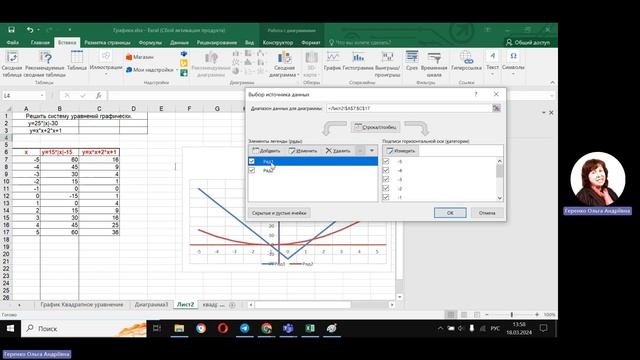
Task: Uncheck the second series (Ряд2) checkbox
Action: pos(252,170)
